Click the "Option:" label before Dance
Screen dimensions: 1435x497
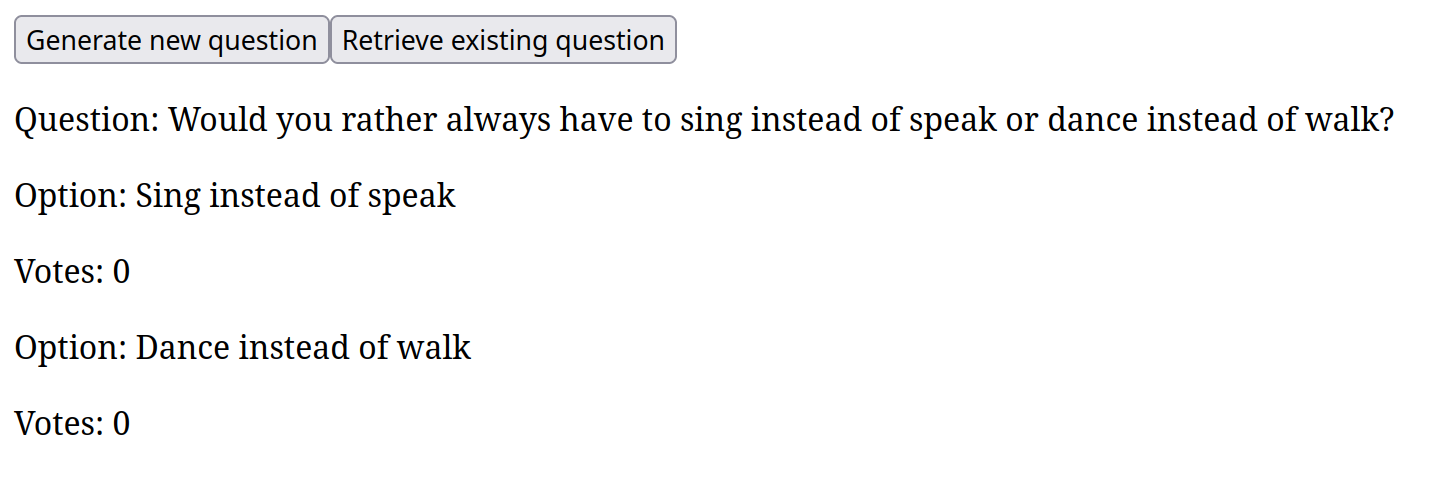71,348
